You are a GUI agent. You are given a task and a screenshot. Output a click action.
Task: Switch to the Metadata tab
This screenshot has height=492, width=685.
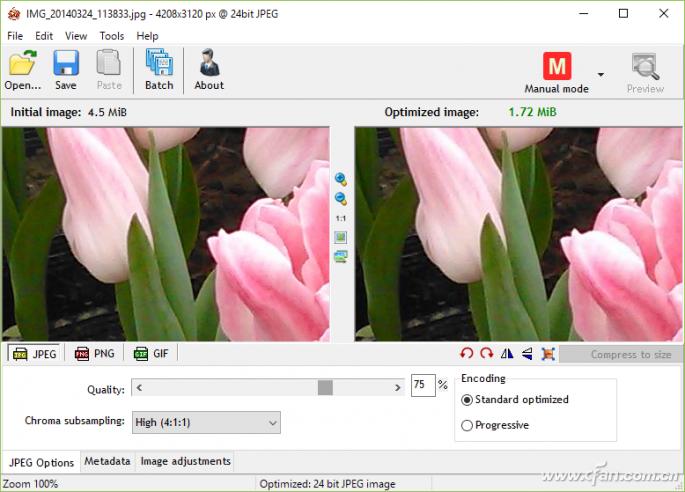[x=107, y=461]
